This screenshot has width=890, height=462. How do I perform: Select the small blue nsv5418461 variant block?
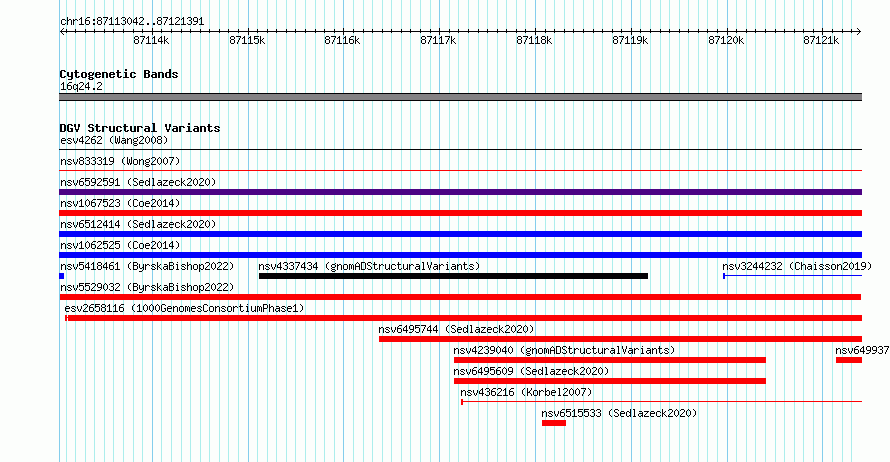pos(61,276)
